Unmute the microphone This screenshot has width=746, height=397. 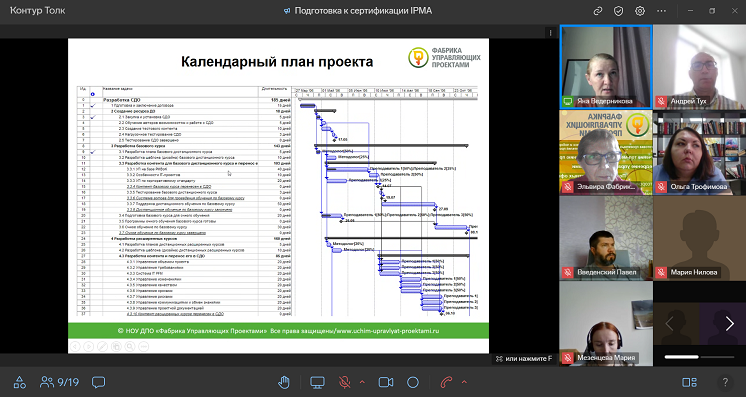[x=344, y=382]
